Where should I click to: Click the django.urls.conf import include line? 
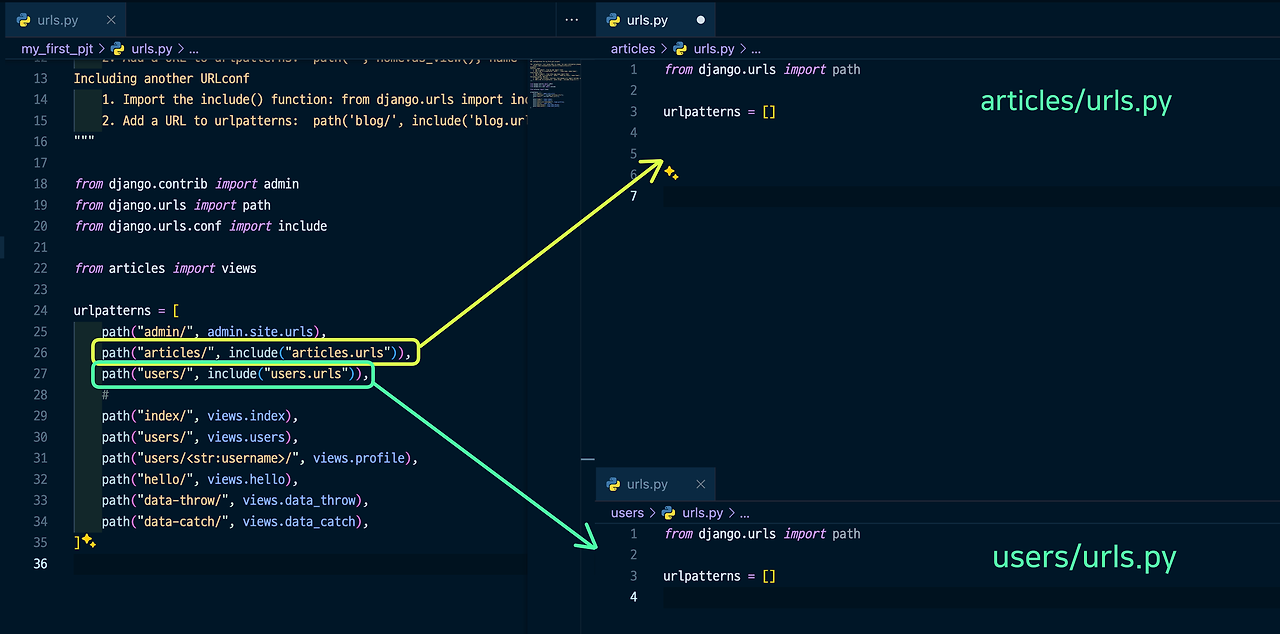[x=200, y=226]
